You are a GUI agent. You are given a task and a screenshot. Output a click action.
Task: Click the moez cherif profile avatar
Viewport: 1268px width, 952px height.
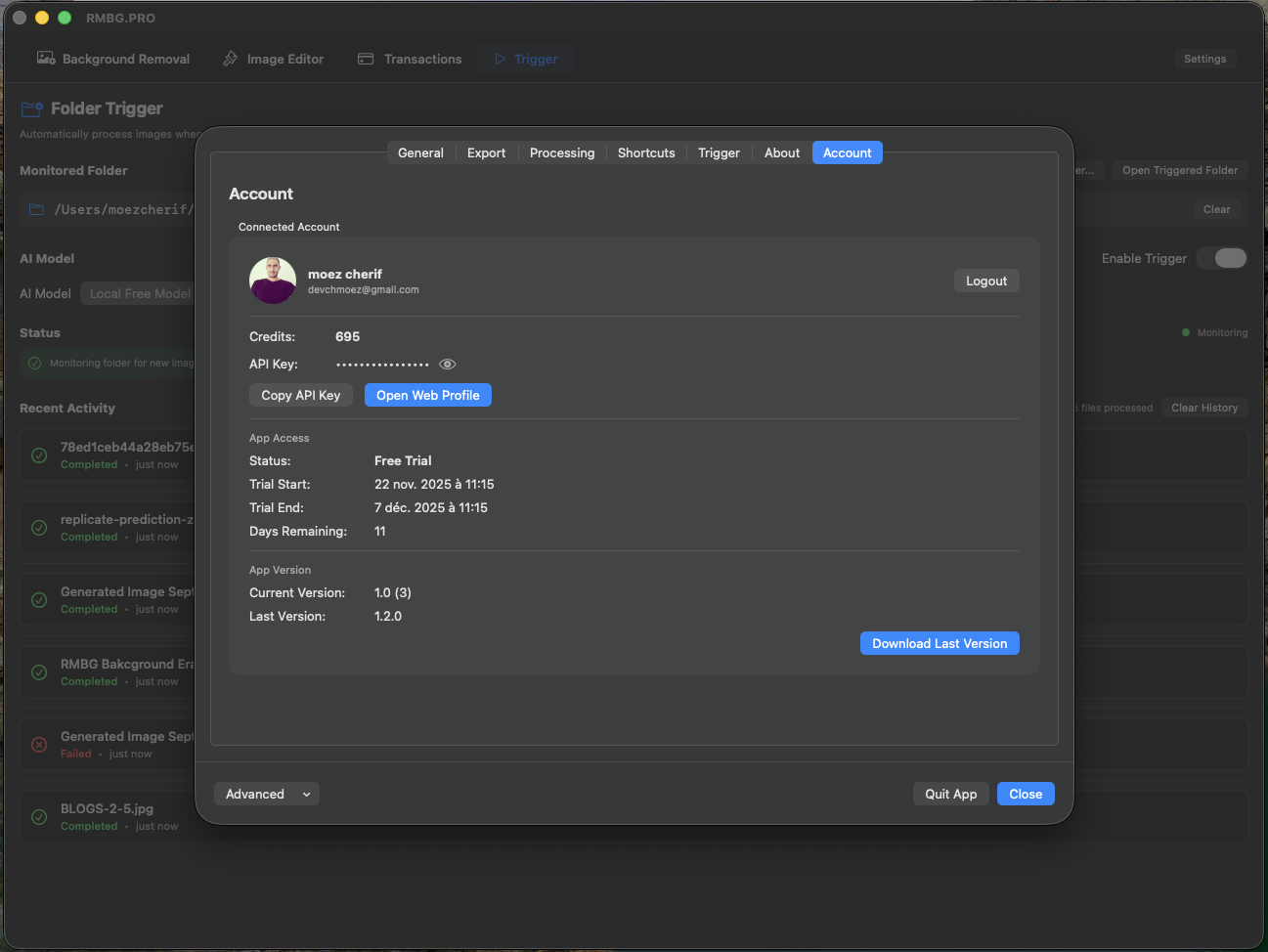tap(273, 281)
